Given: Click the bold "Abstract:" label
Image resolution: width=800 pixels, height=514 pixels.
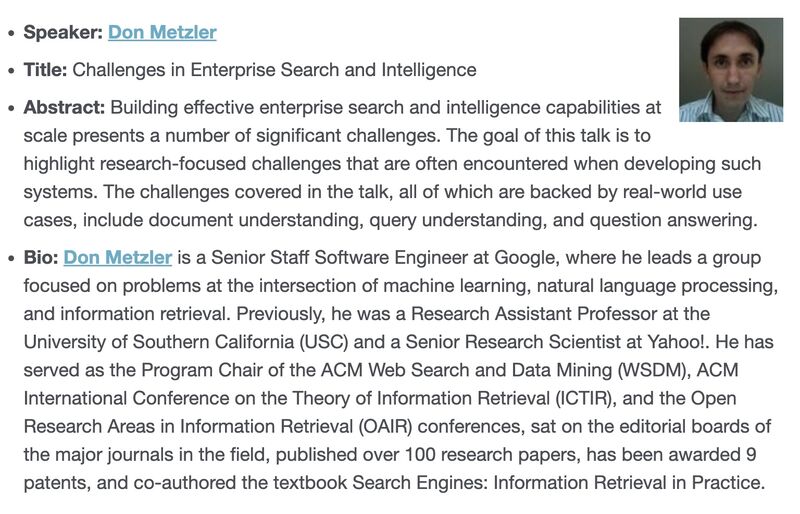Looking at the screenshot, I should click(x=64, y=107).
